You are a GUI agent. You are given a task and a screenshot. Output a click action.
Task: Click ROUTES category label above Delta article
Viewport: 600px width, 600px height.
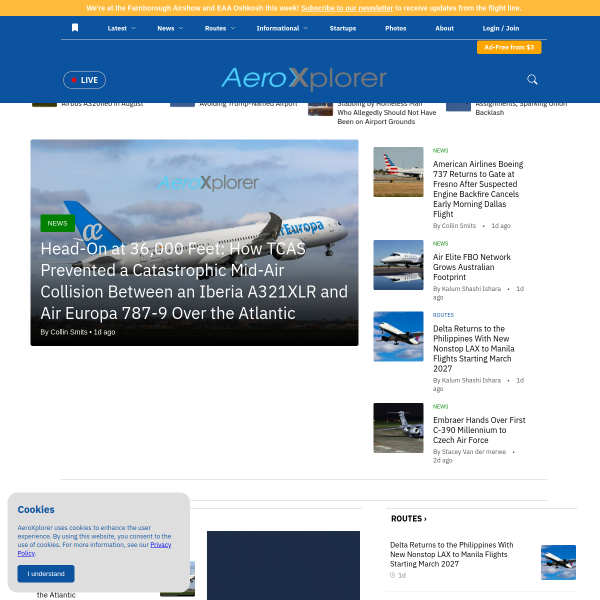pos(443,315)
